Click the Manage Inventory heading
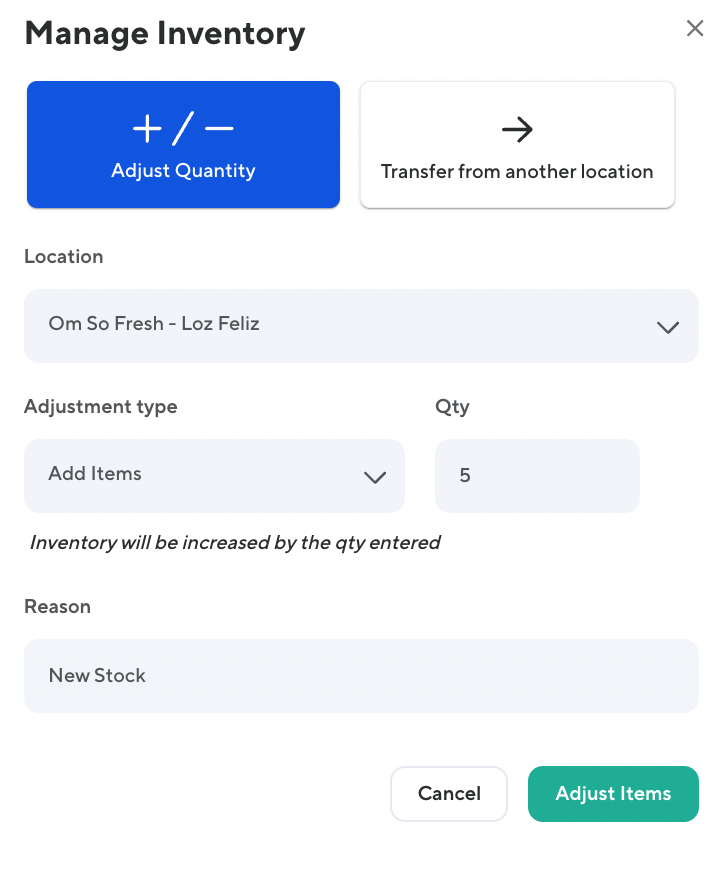 (x=164, y=33)
